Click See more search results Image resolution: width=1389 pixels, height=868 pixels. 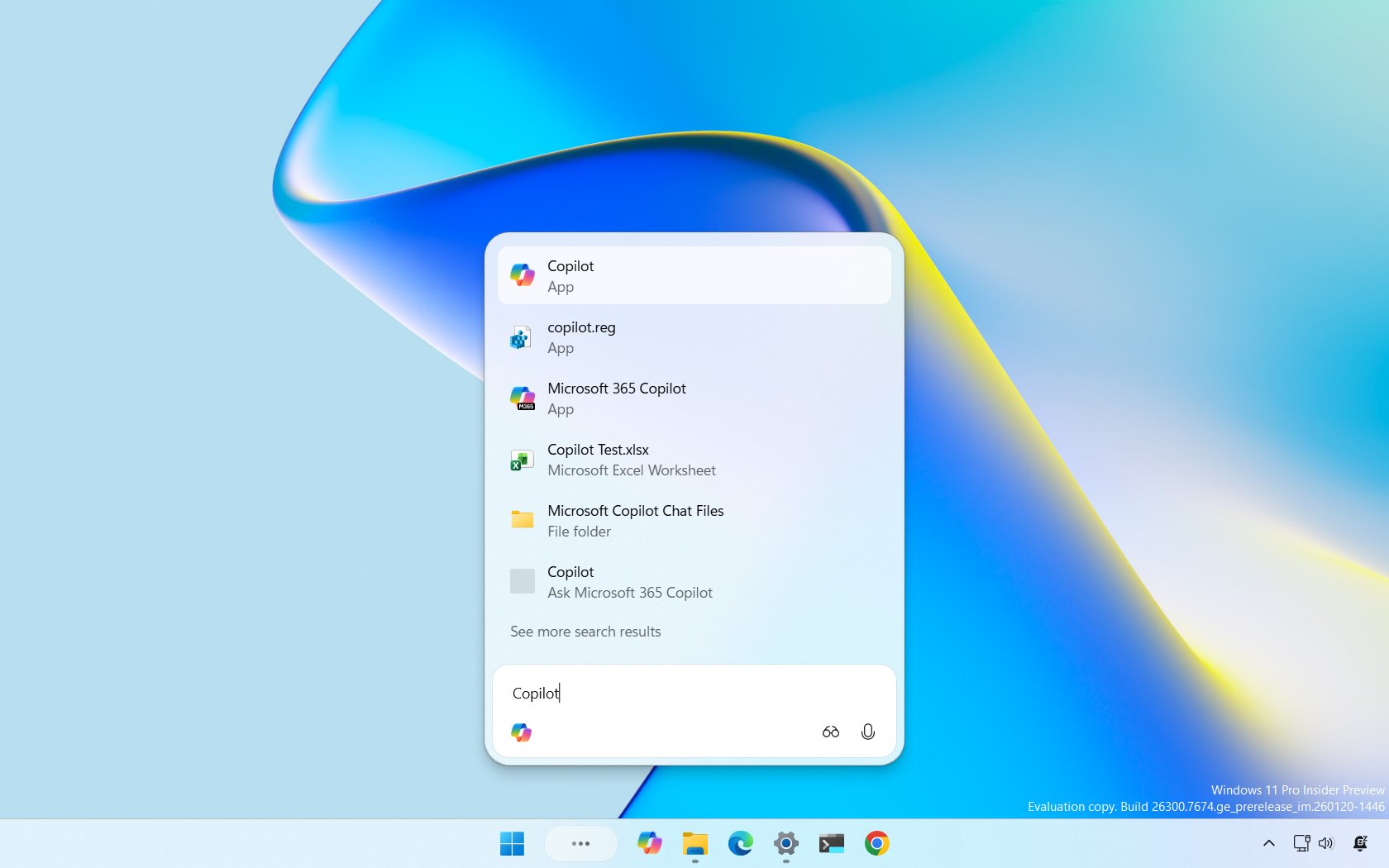(585, 631)
